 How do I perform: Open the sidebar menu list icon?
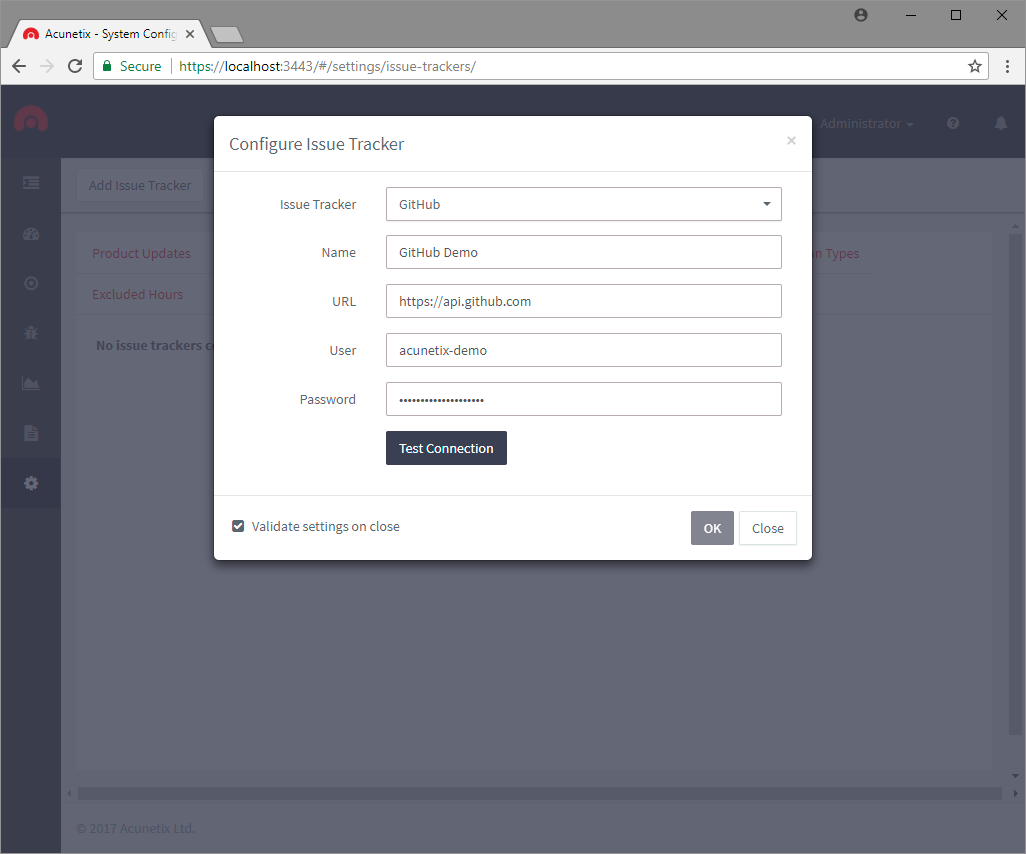coord(31,183)
